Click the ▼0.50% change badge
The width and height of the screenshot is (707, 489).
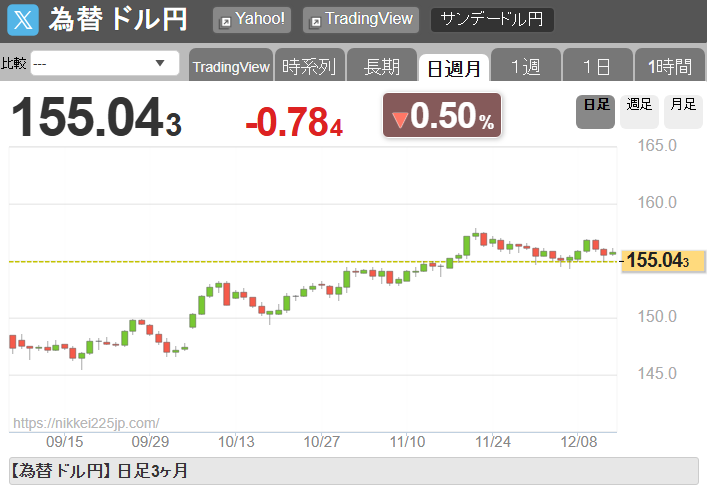tap(442, 115)
